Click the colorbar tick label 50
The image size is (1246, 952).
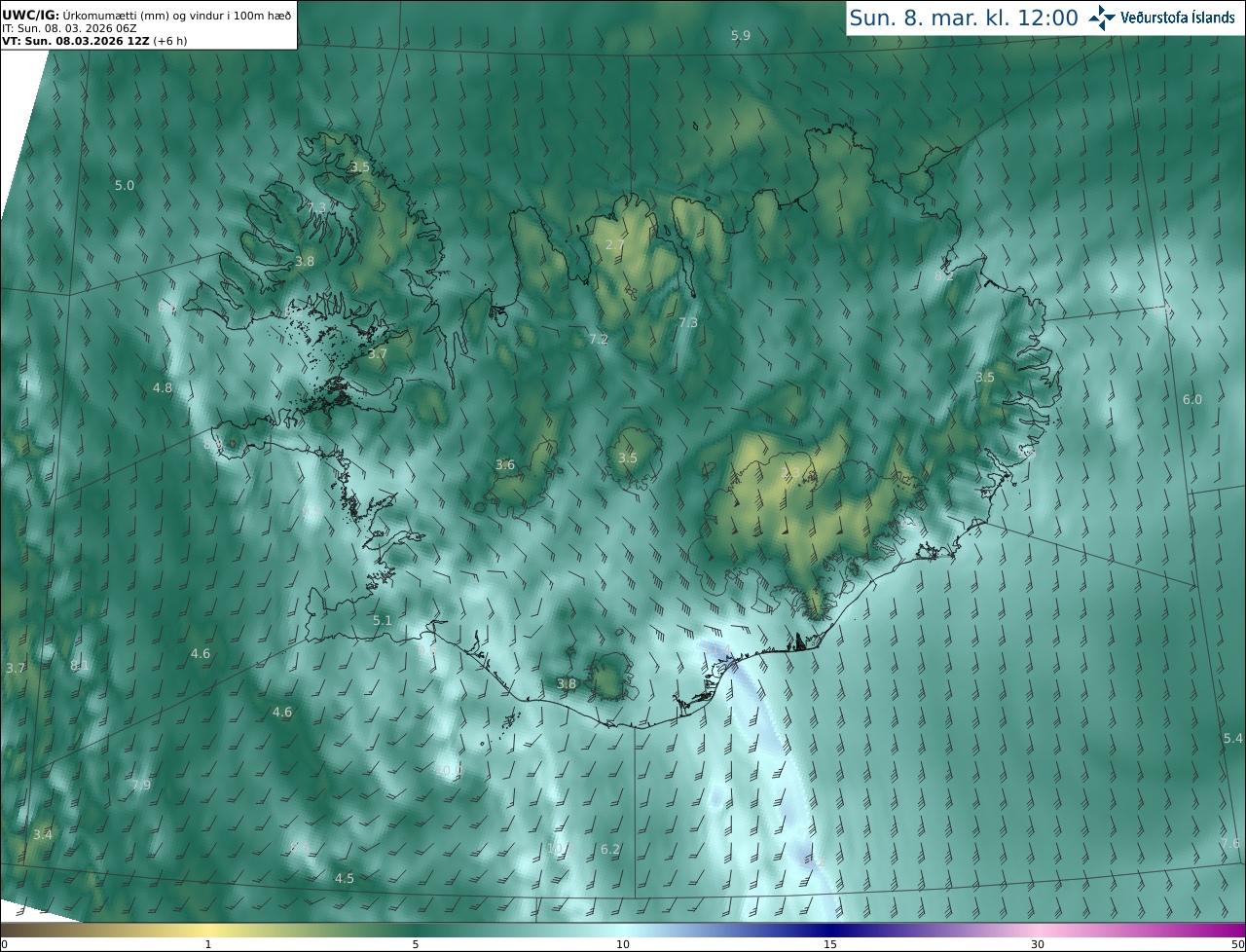(1238, 944)
